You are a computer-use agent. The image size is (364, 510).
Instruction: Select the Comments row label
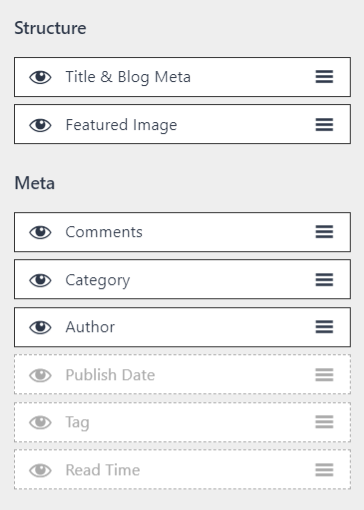pyautogui.click(x=104, y=232)
